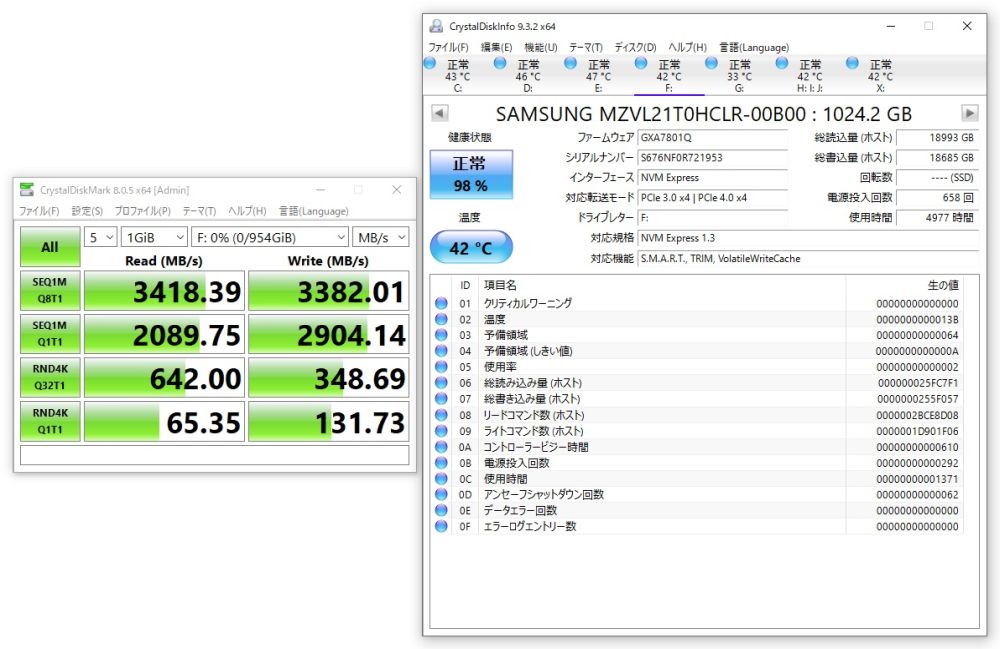Click the CrystalDiskInfo app icon in title bar
The image size is (1000, 649).
[x=436, y=26]
